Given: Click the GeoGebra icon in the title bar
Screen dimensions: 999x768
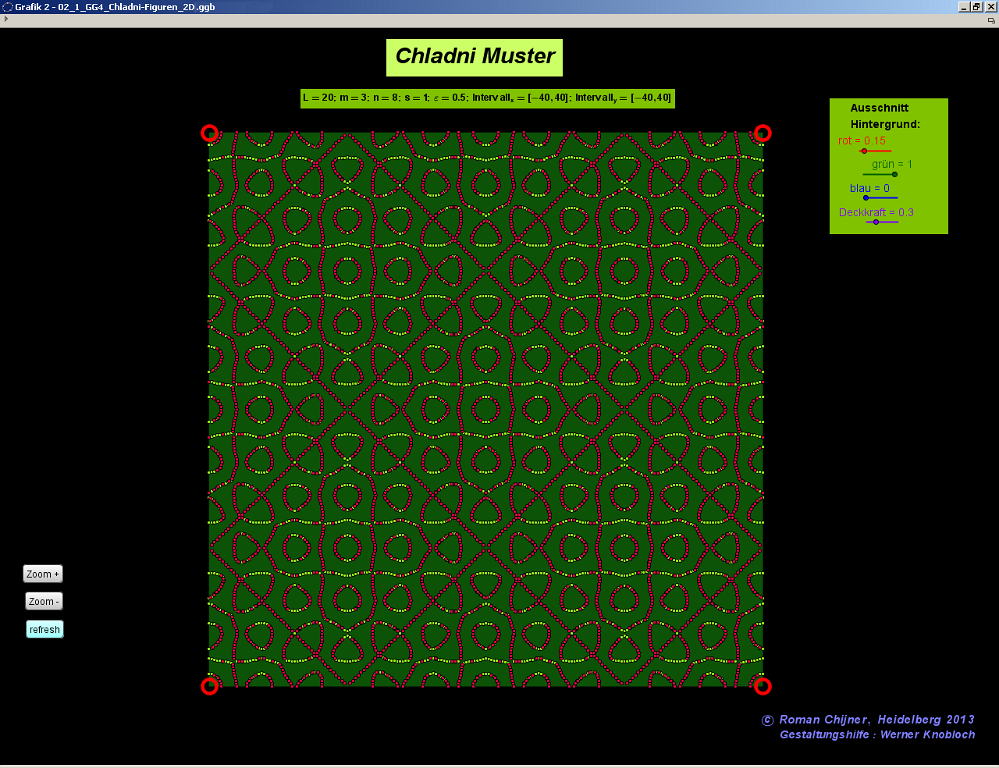Looking at the screenshot, I should pos(7,6).
